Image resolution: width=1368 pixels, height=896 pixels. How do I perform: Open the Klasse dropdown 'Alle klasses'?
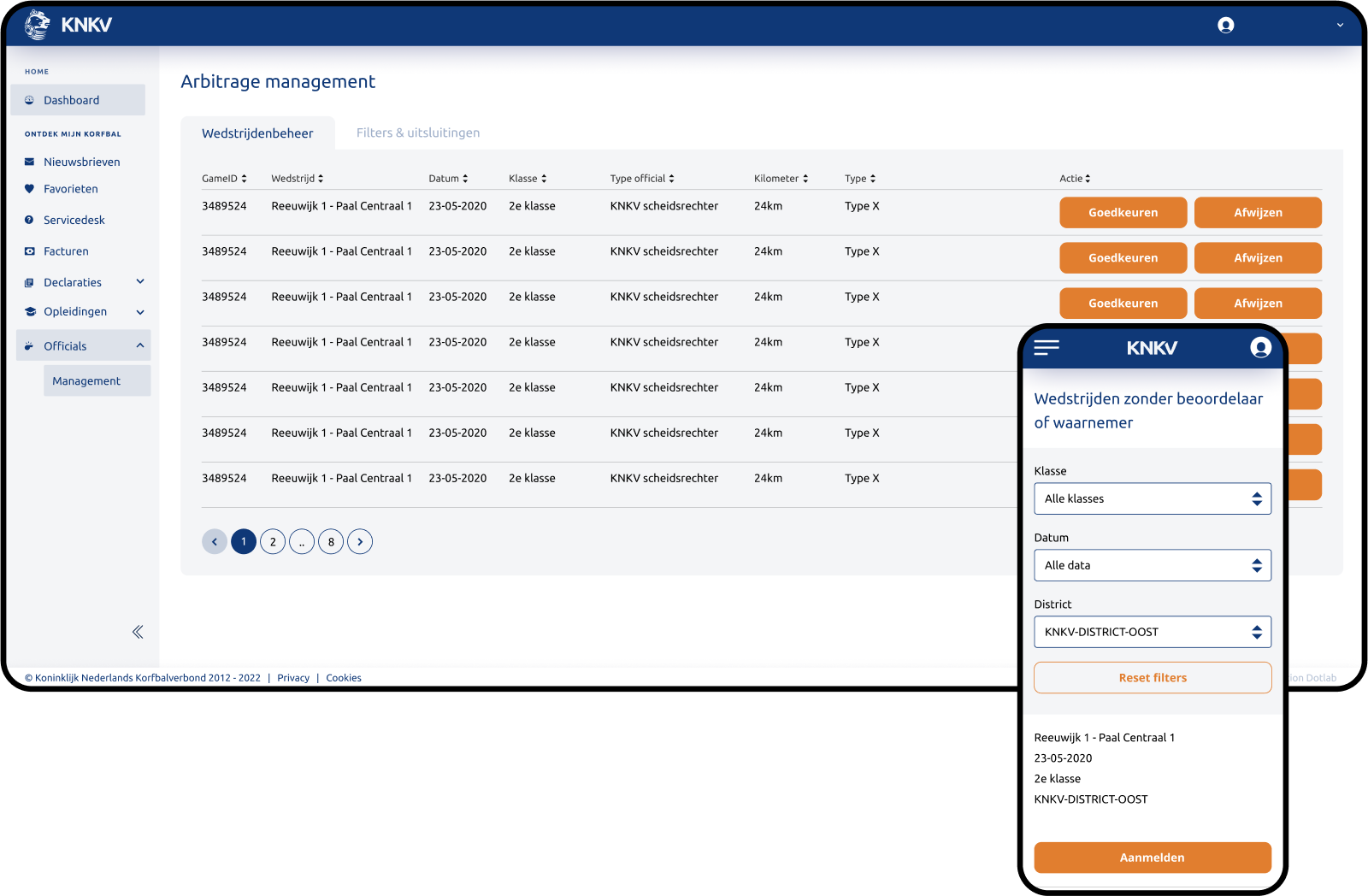pyautogui.click(x=1153, y=498)
